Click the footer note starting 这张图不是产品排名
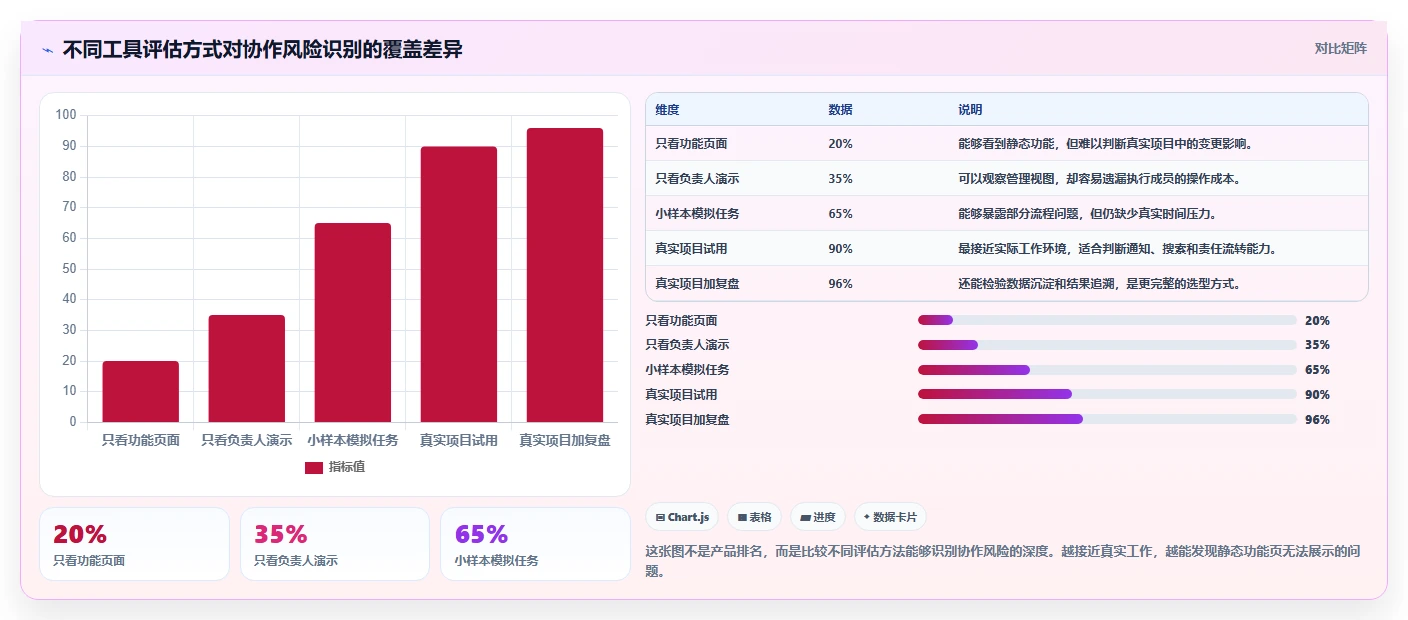1408x620 pixels. coord(1004,561)
